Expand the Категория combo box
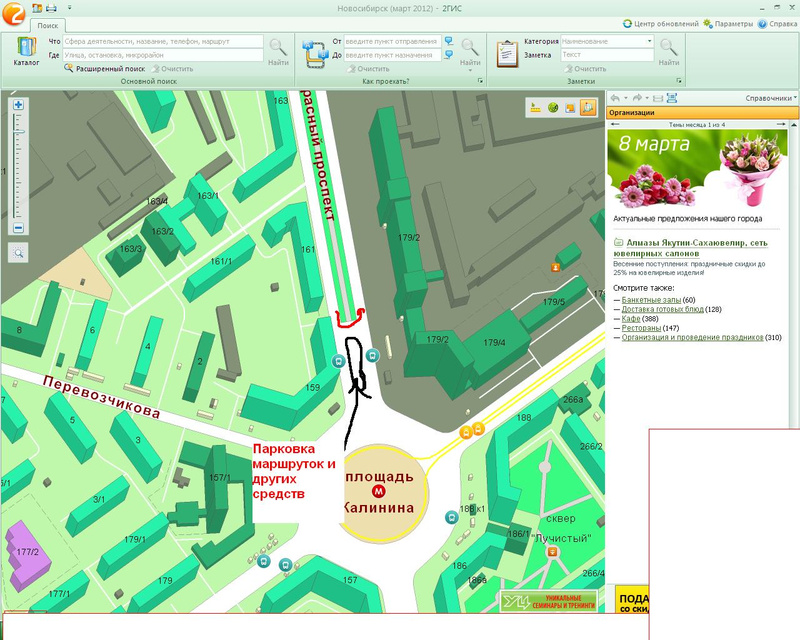Viewport: 800px width, 640px height. tap(607, 41)
